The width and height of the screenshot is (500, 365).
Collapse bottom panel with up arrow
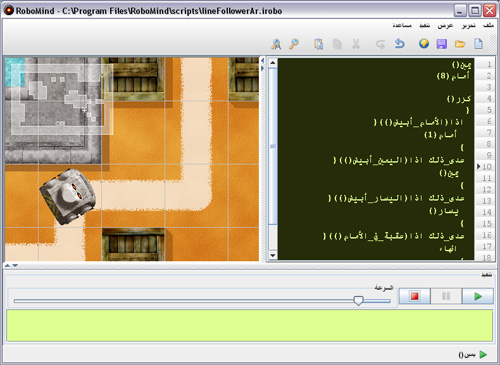click(x=8, y=266)
